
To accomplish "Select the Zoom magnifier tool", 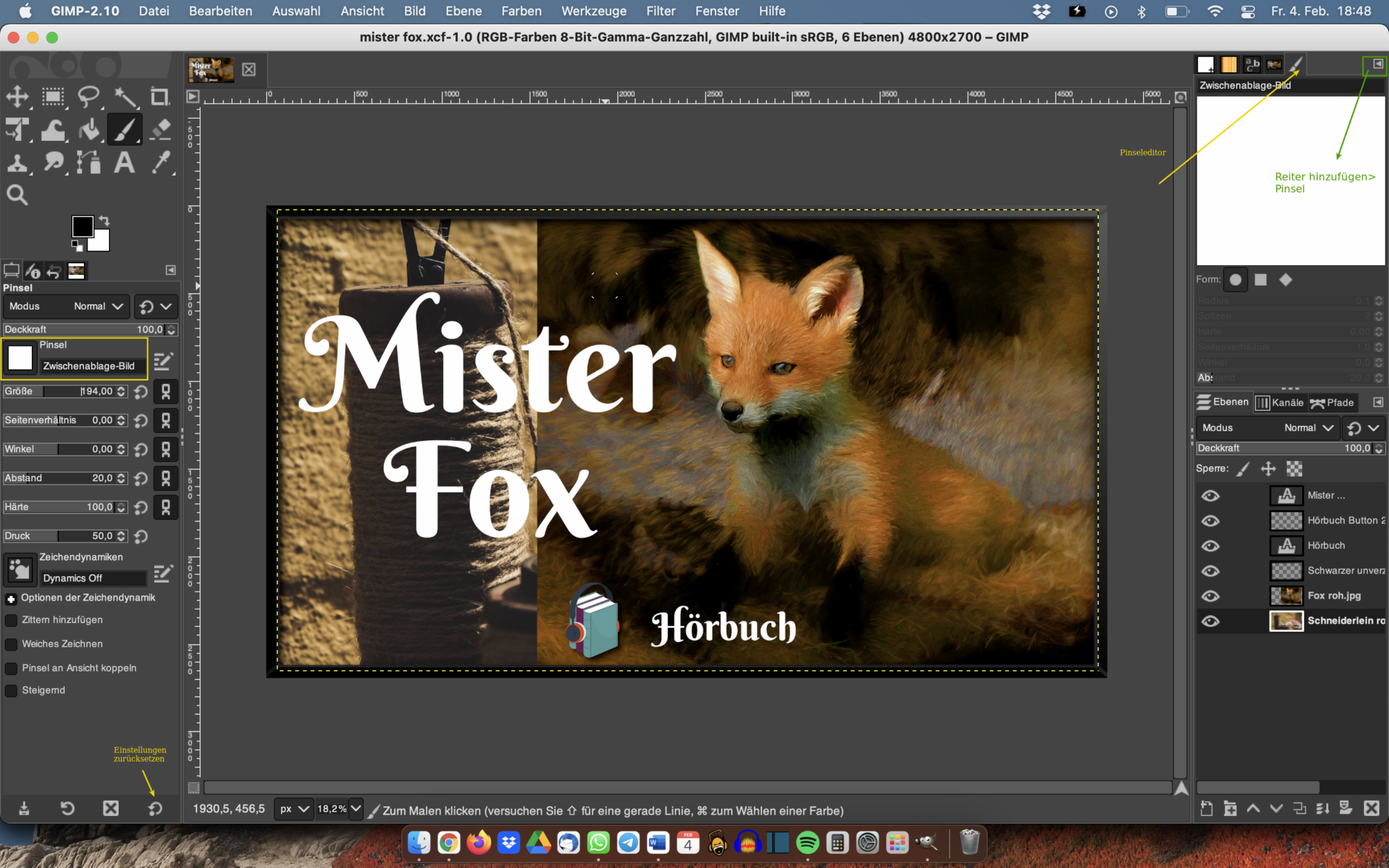I will pos(17,195).
